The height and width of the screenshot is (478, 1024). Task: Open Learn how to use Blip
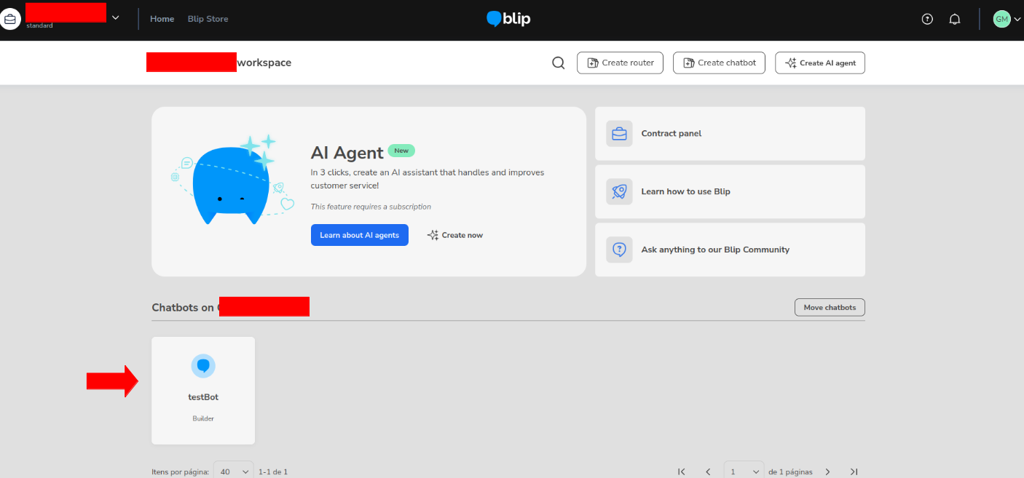pos(729,191)
